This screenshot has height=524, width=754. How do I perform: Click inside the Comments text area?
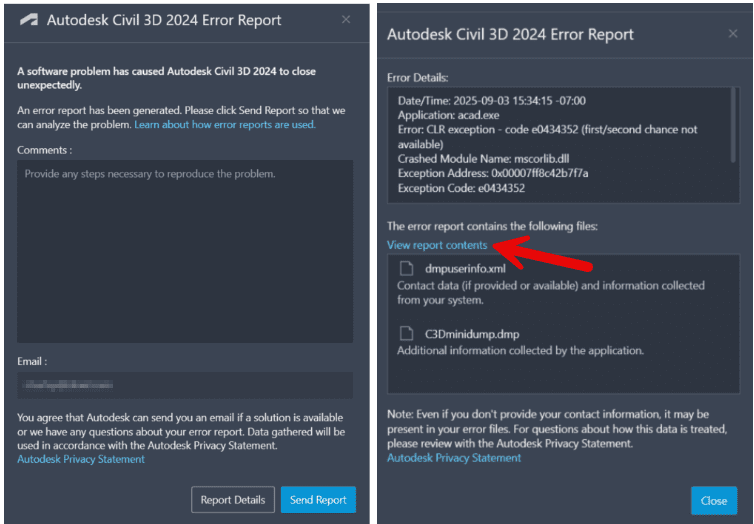click(x=185, y=250)
